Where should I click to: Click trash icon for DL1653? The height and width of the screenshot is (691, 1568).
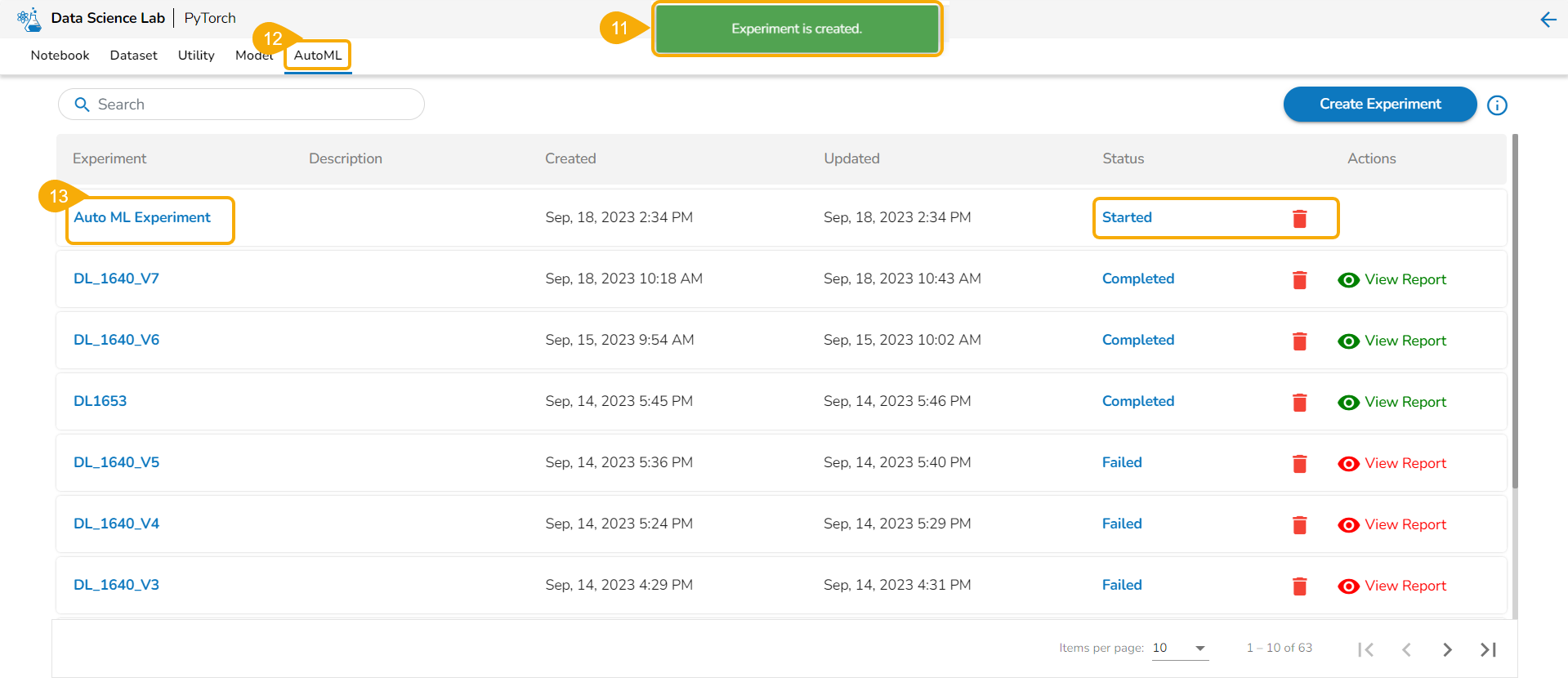1299,403
